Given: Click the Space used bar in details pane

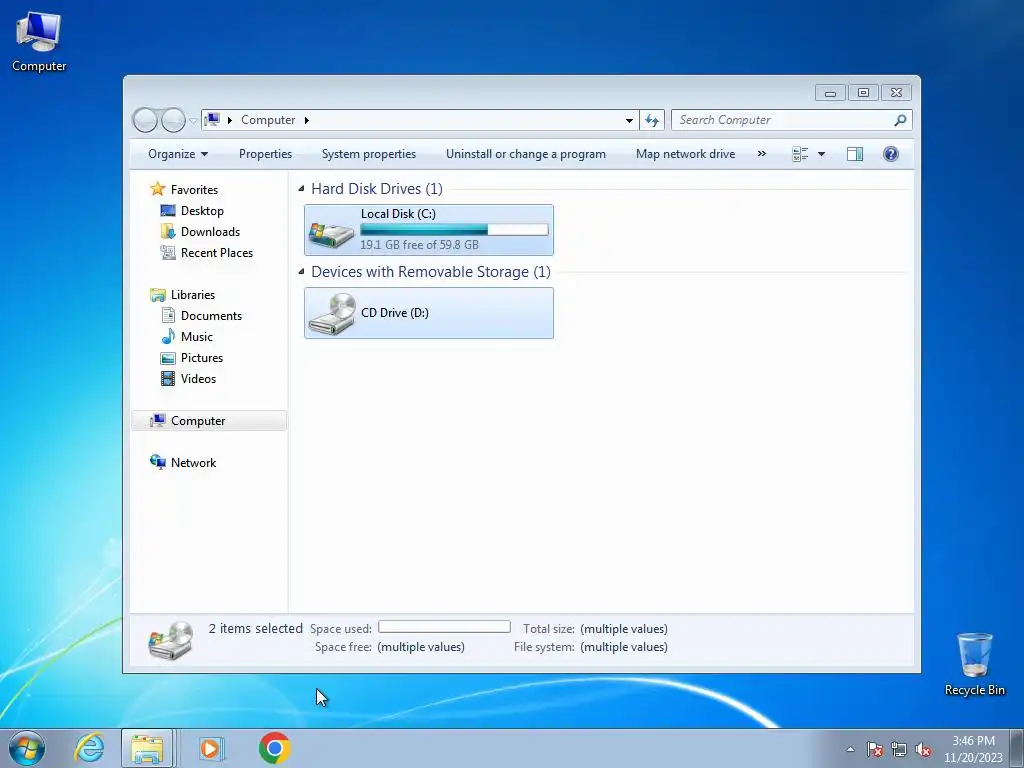Looking at the screenshot, I should pyautogui.click(x=444, y=627).
